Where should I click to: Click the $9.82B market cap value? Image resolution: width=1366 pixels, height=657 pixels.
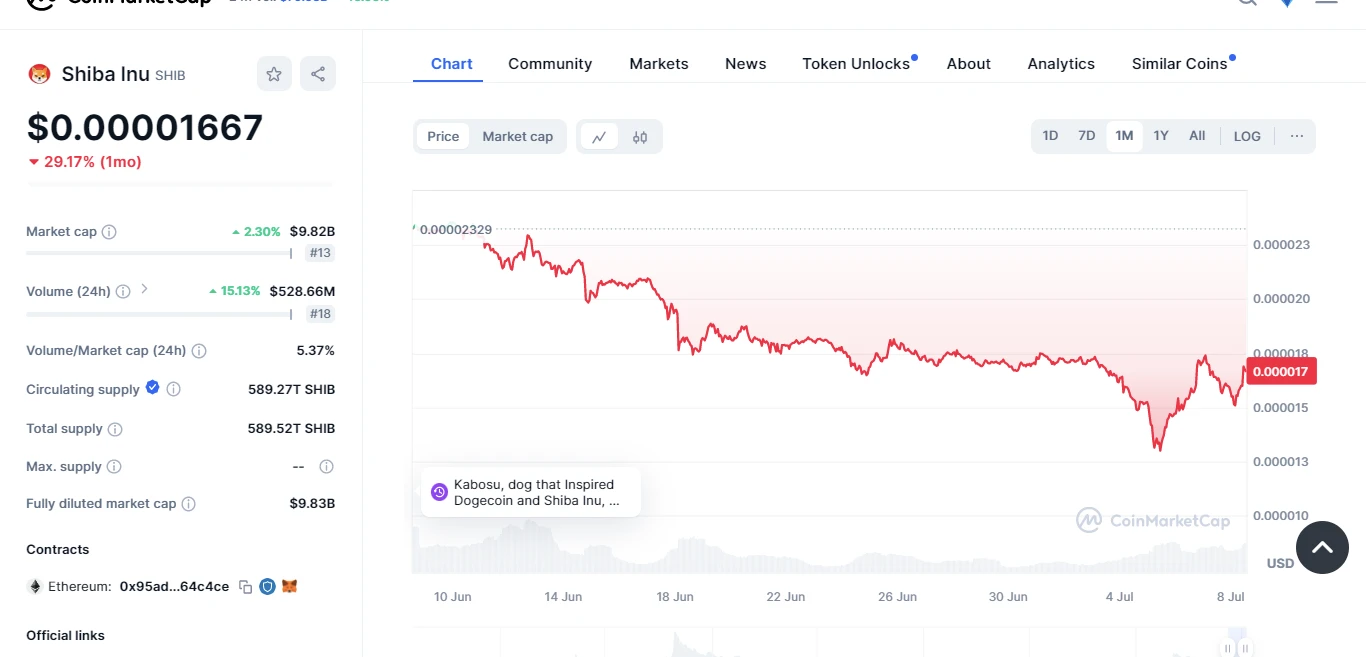click(x=312, y=232)
